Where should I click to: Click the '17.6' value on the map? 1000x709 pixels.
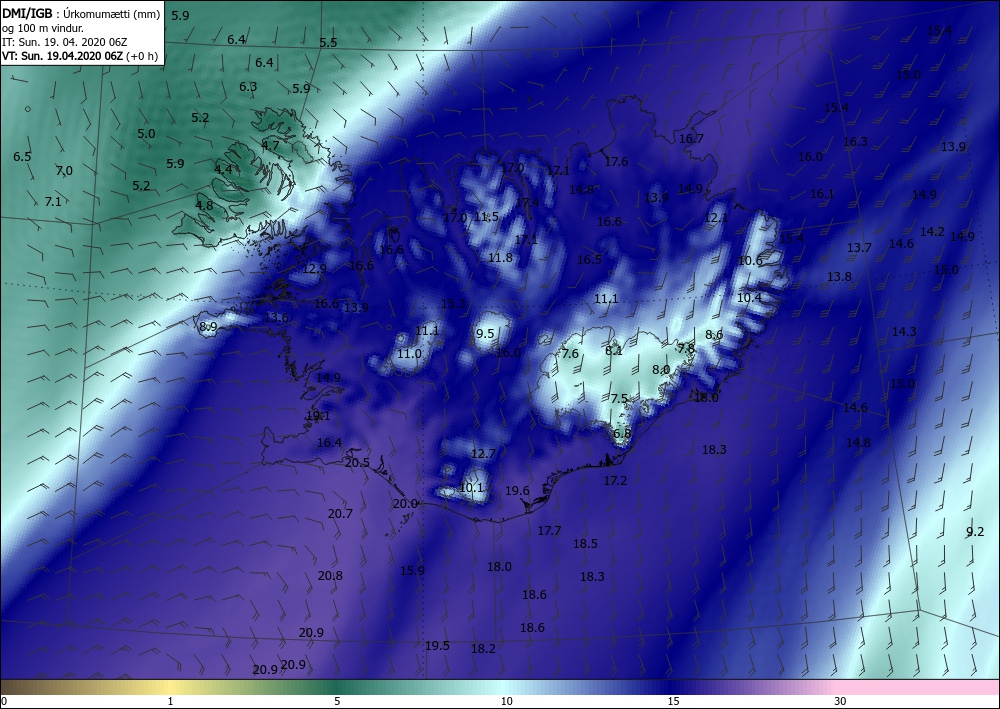click(616, 162)
